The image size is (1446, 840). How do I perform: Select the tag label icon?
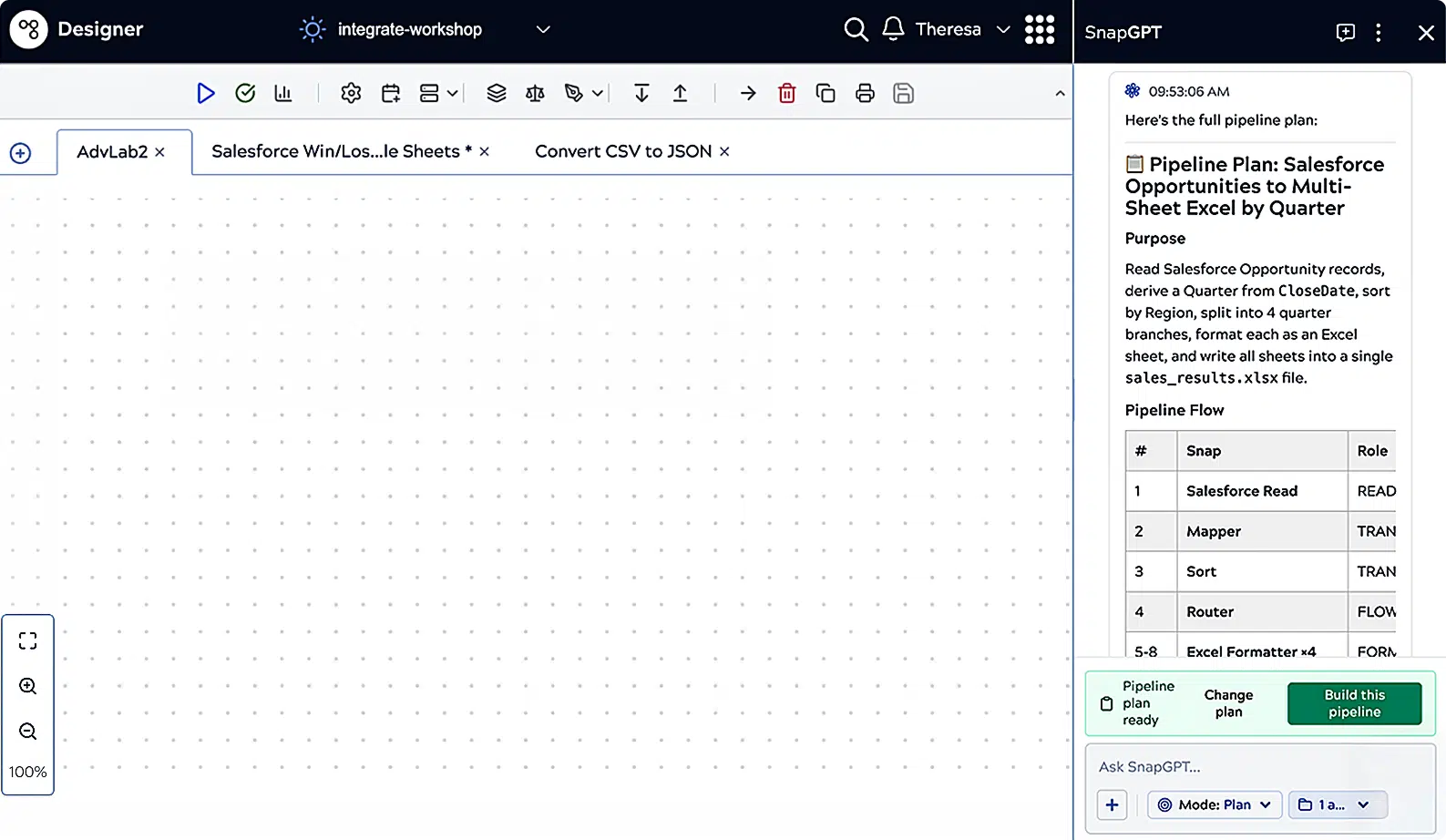[573, 93]
